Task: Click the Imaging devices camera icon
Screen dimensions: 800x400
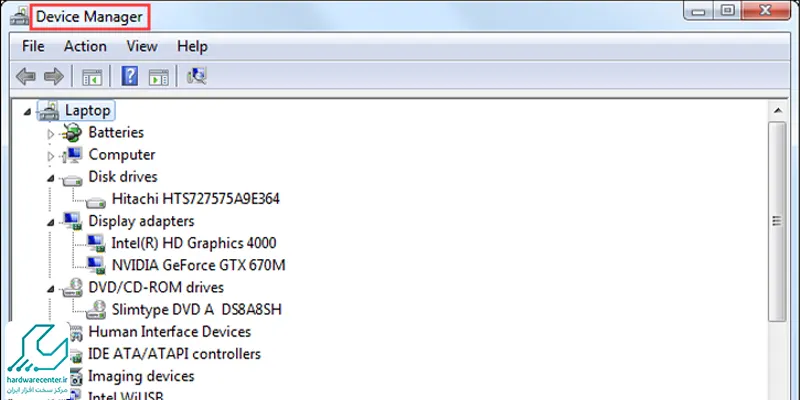Action: click(x=76, y=377)
